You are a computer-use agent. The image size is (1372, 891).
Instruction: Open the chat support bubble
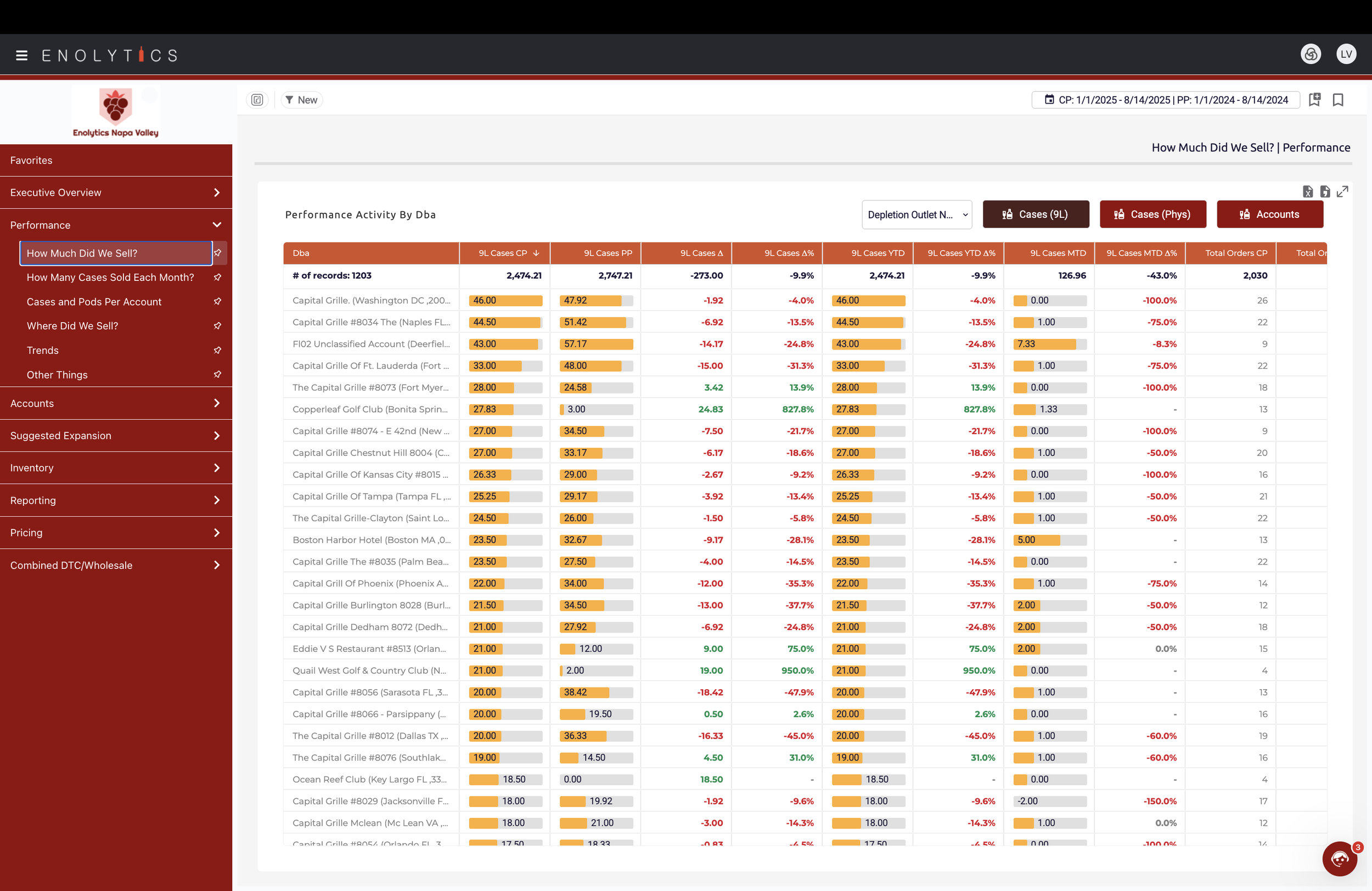pos(1339,859)
